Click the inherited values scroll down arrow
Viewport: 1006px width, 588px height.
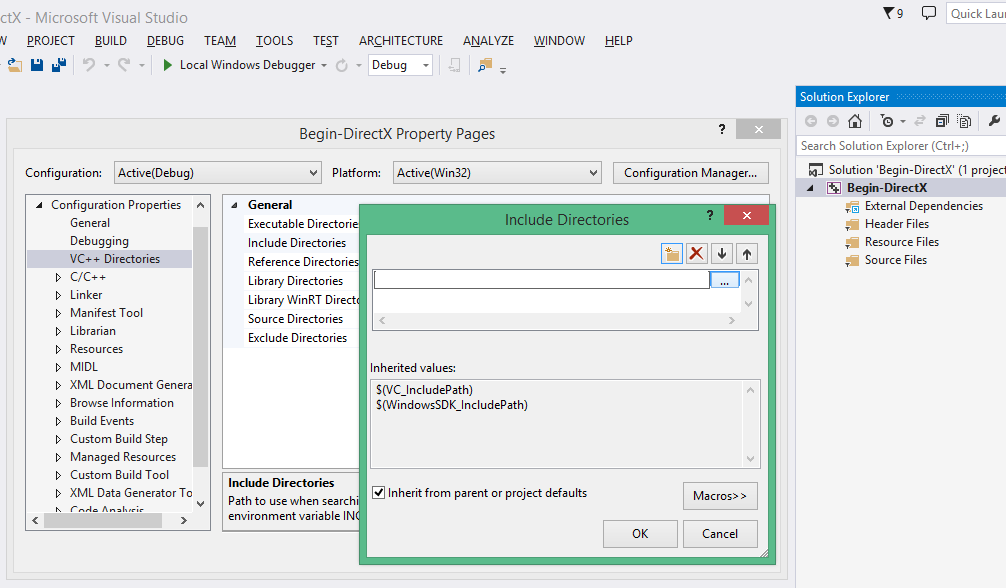tap(750, 458)
